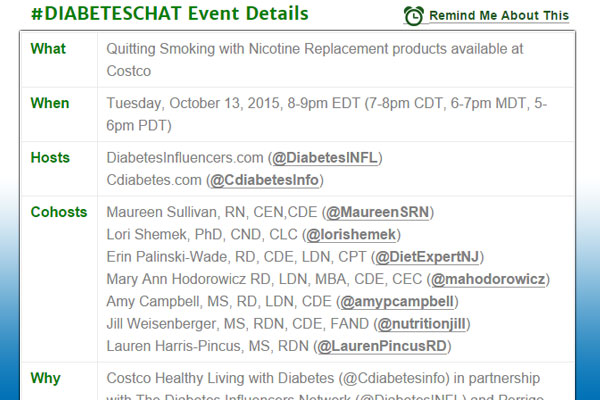Click the Cohosts row label
Viewport: 600px width, 400px height.
click(59, 212)
